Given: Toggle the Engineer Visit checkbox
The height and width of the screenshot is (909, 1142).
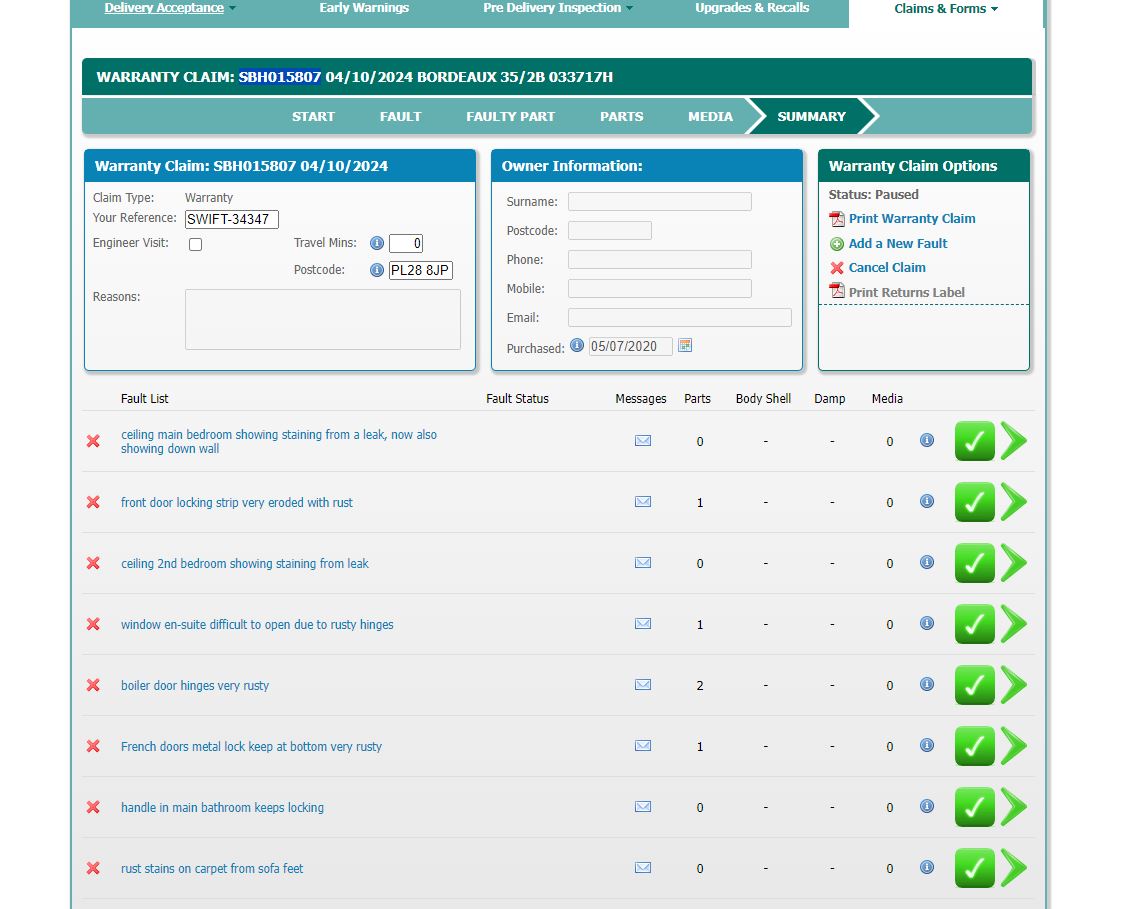Looking at the screenshot, I should 196,244.
